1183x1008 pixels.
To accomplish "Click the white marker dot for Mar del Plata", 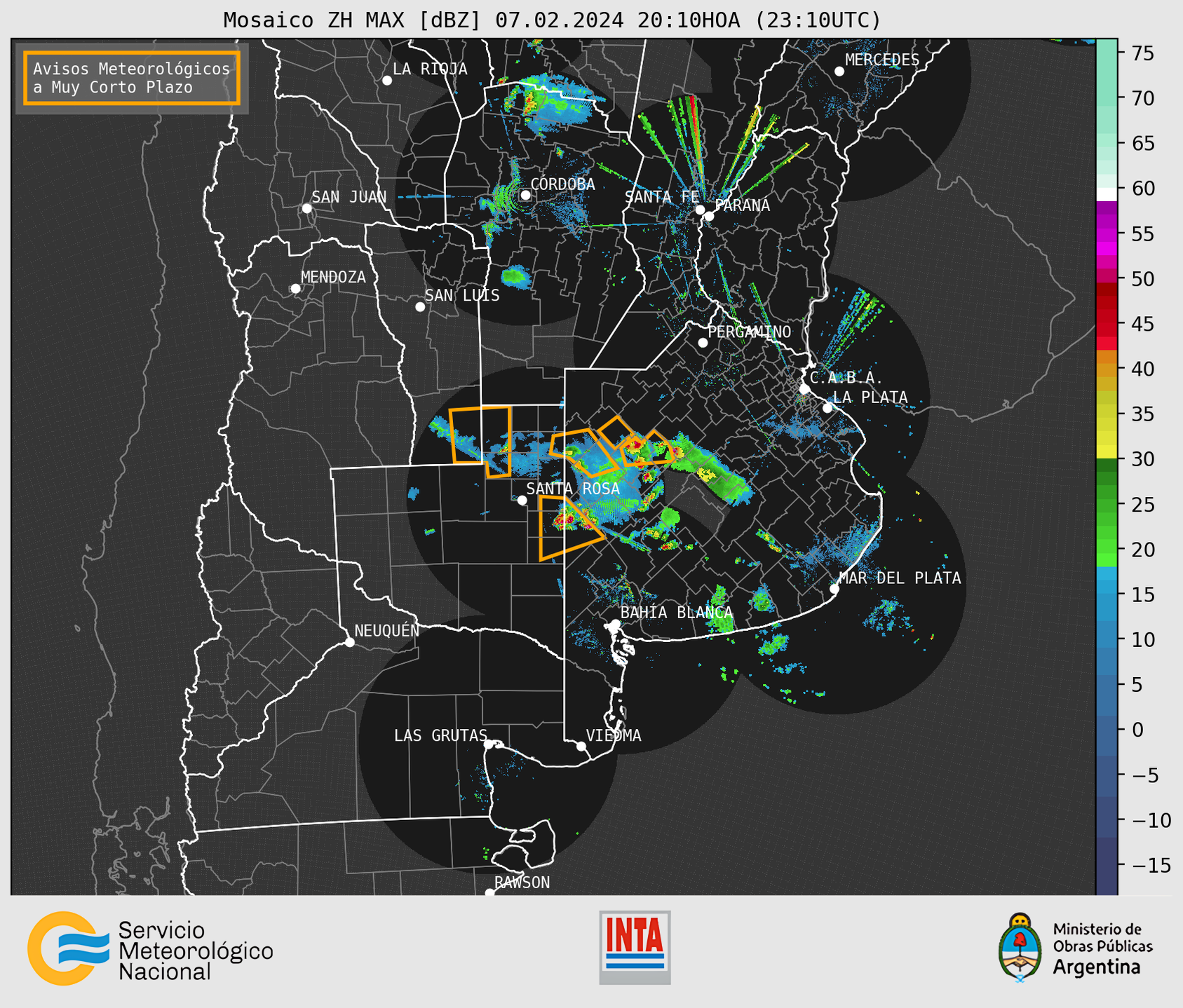I will [834, 589].
